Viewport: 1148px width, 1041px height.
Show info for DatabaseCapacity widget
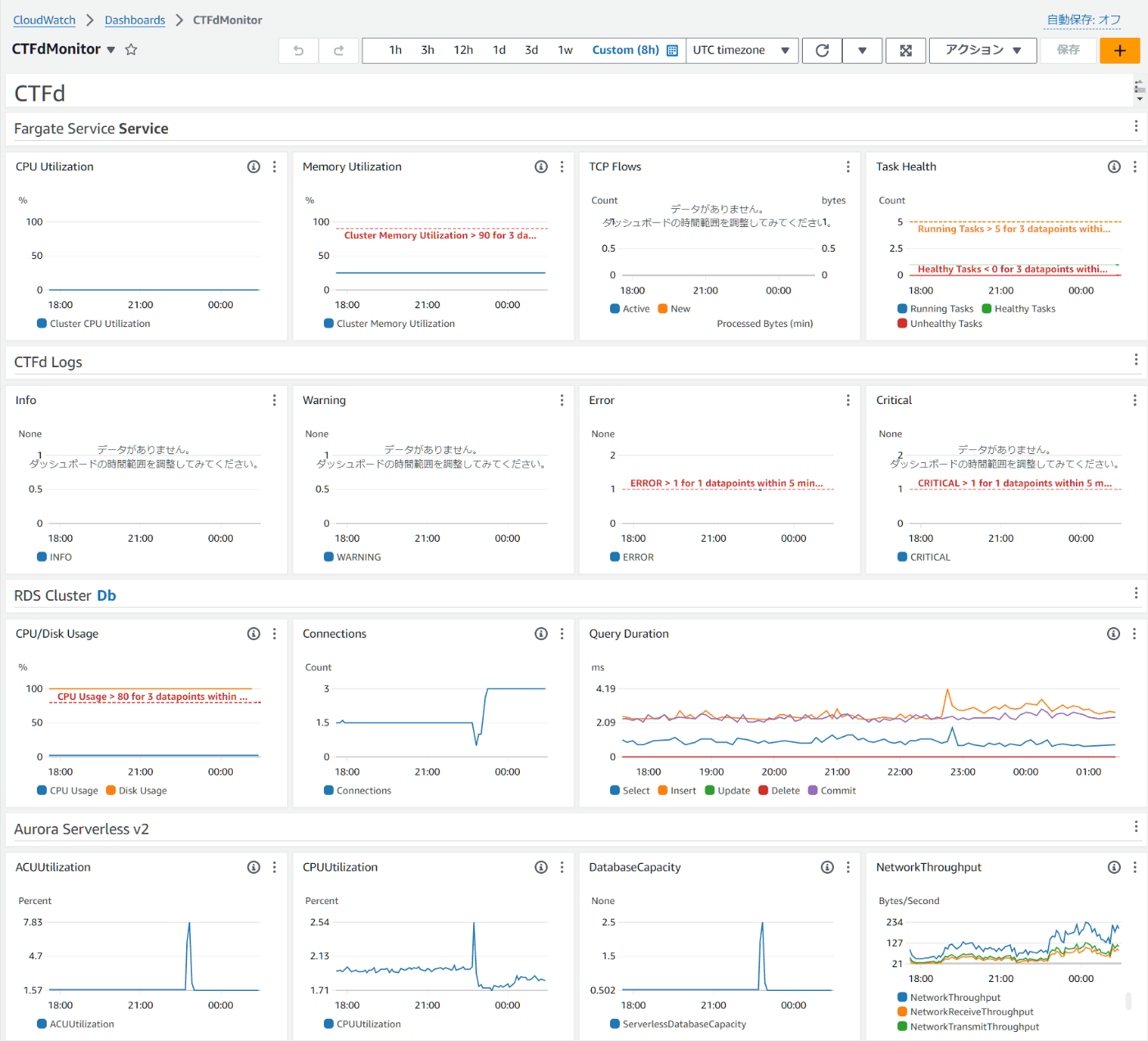(x=827, y=867)
